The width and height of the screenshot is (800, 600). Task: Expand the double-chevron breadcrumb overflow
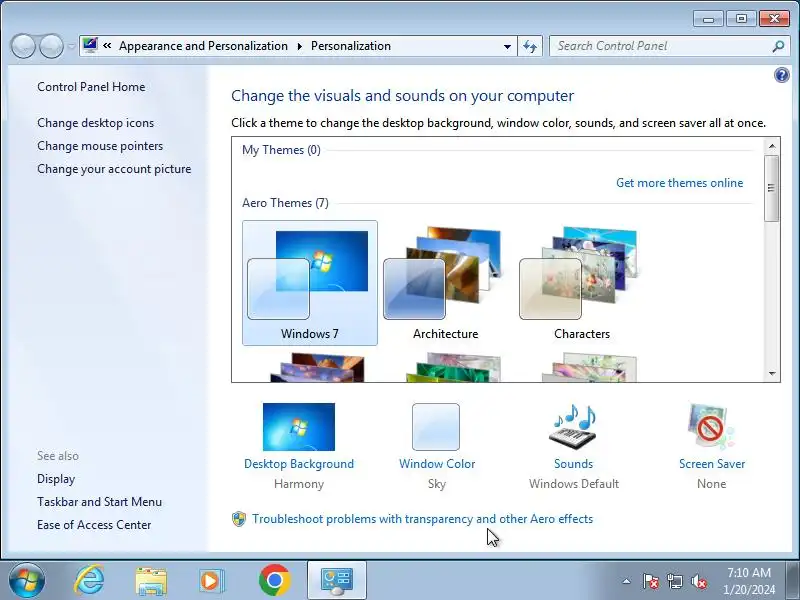tap(107, 45)
